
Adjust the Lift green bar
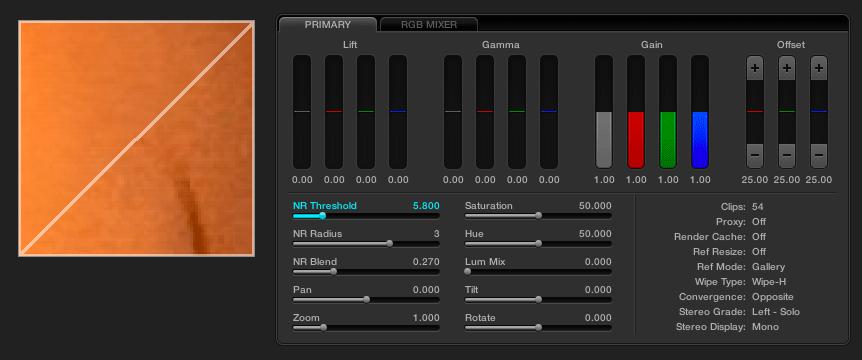coord(366,112)
